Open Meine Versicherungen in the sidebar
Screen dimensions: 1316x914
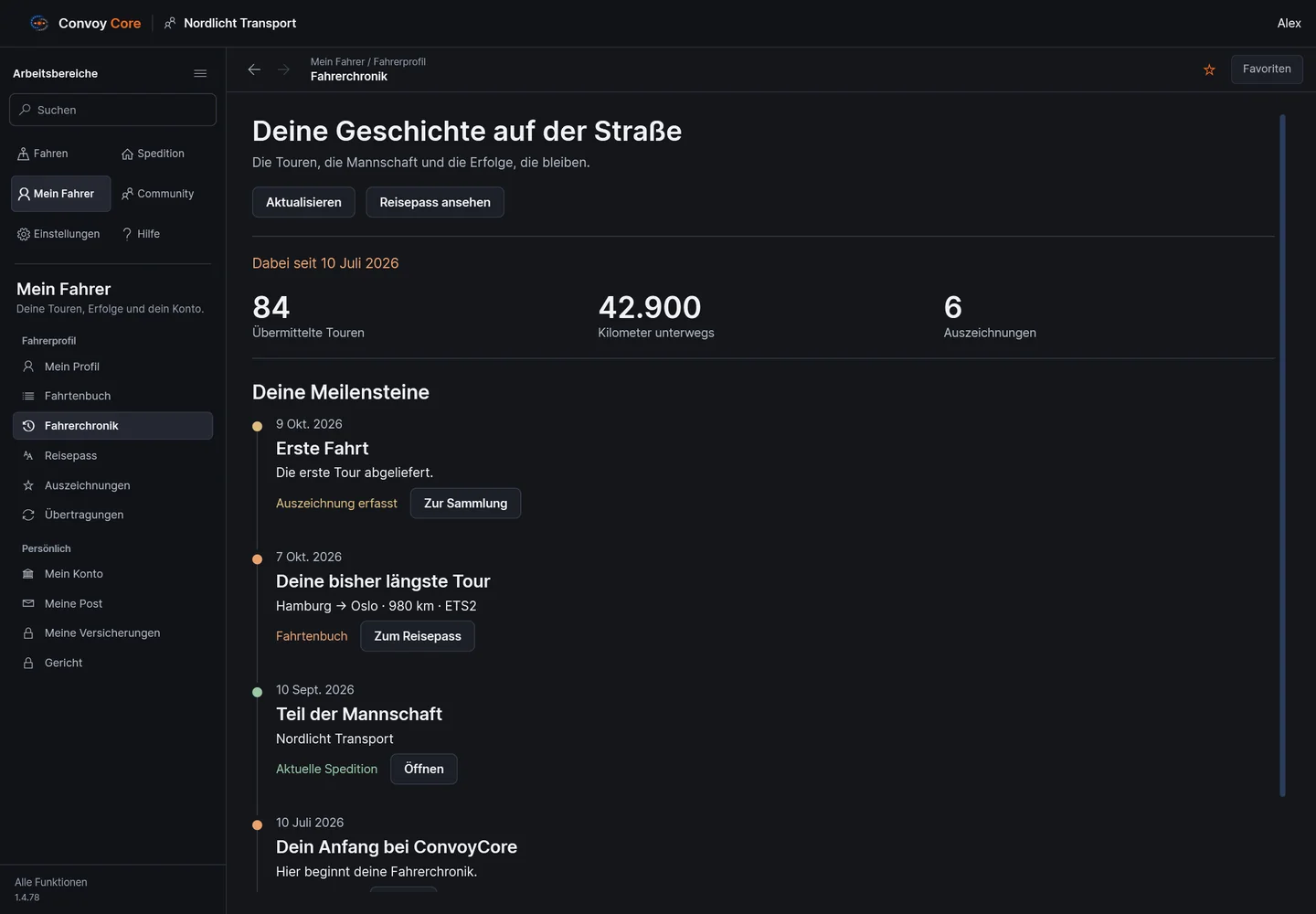tap(112, 632)
